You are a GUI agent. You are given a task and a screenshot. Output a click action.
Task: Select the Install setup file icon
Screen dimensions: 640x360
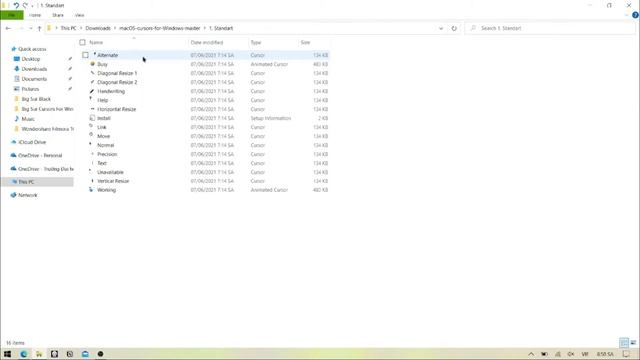click(92, 118)
